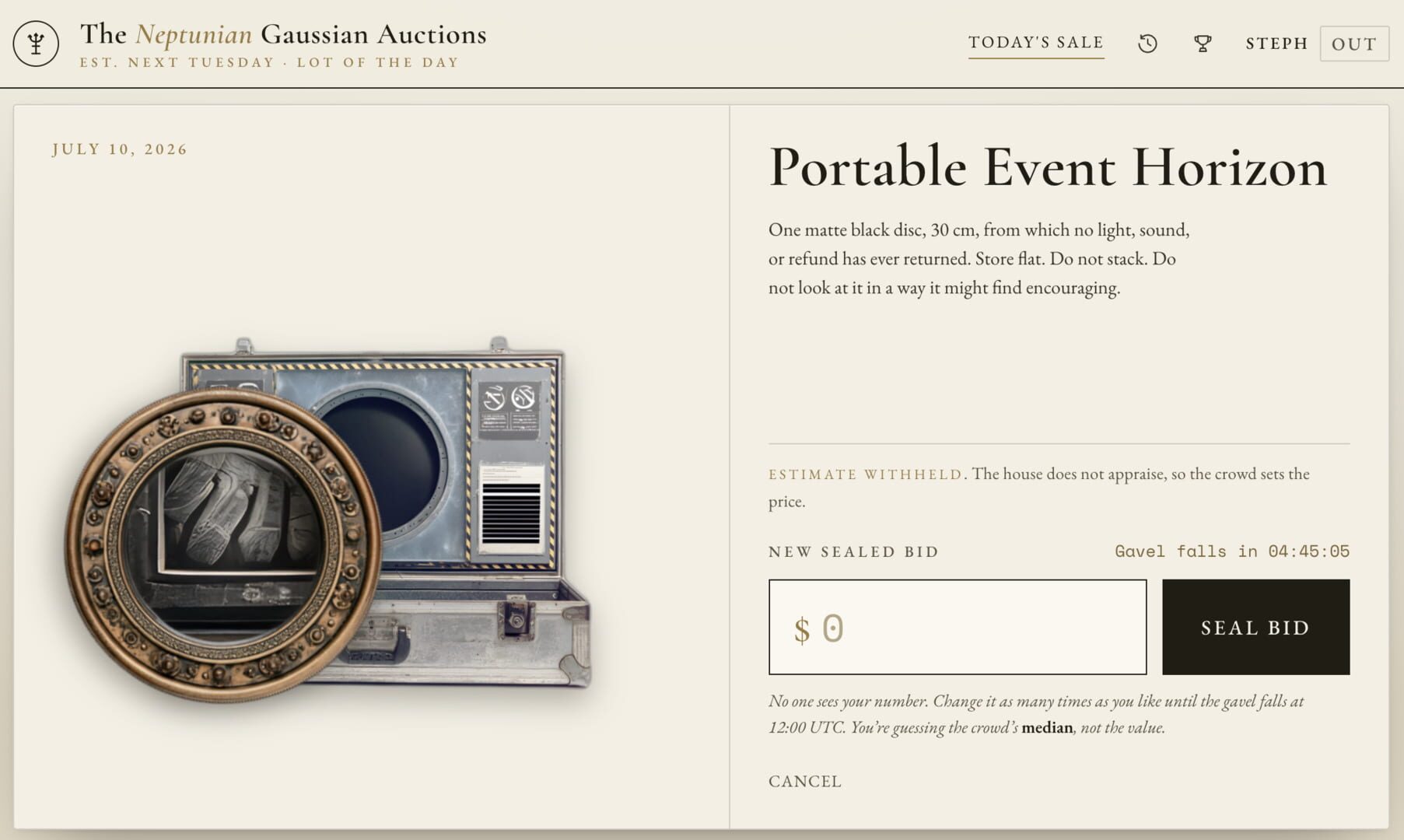The image size is (1404, 840).
Task: Open the bid history clock icon
Action: [1147, 44]
